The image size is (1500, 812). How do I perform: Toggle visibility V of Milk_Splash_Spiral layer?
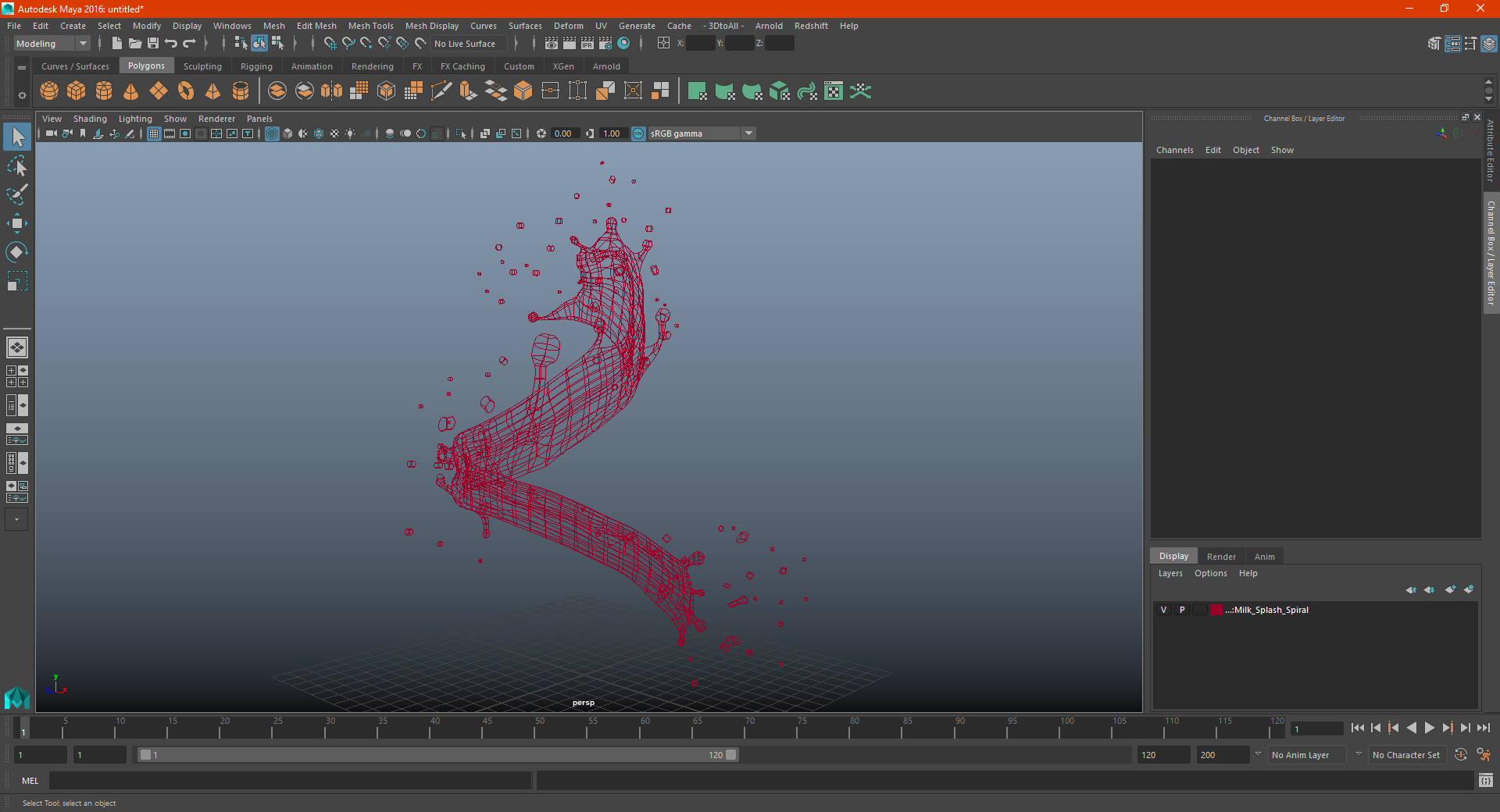pyautogui.click(x=1163, y=610)
